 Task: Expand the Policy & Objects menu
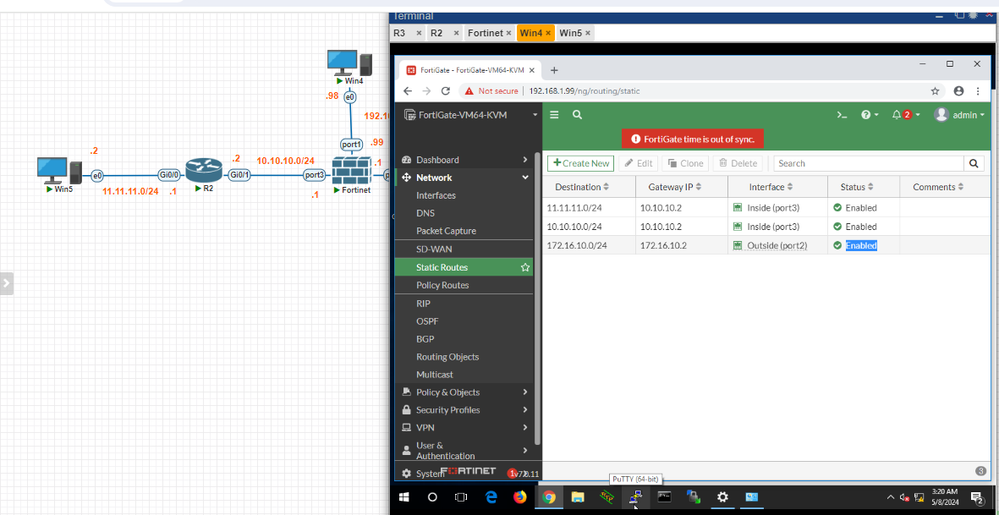(x=465, y=392)
